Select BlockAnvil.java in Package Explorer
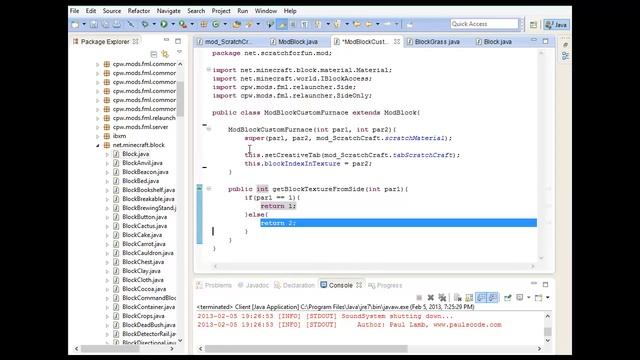Viewport: 640px width, 360px height. click(x=142, y=163)
